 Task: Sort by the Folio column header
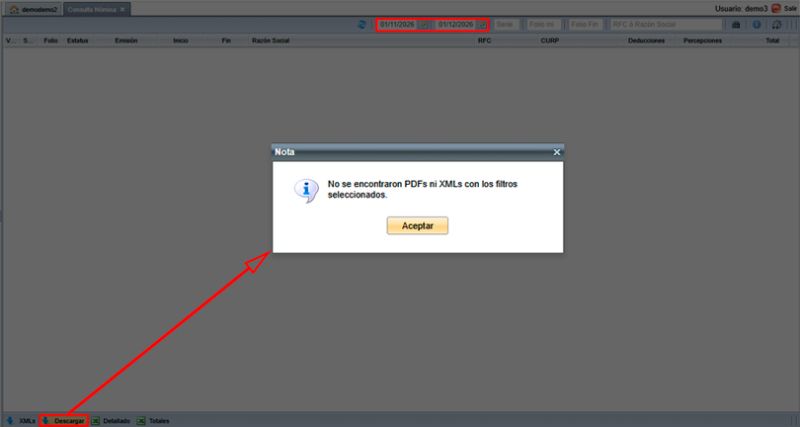51,40
